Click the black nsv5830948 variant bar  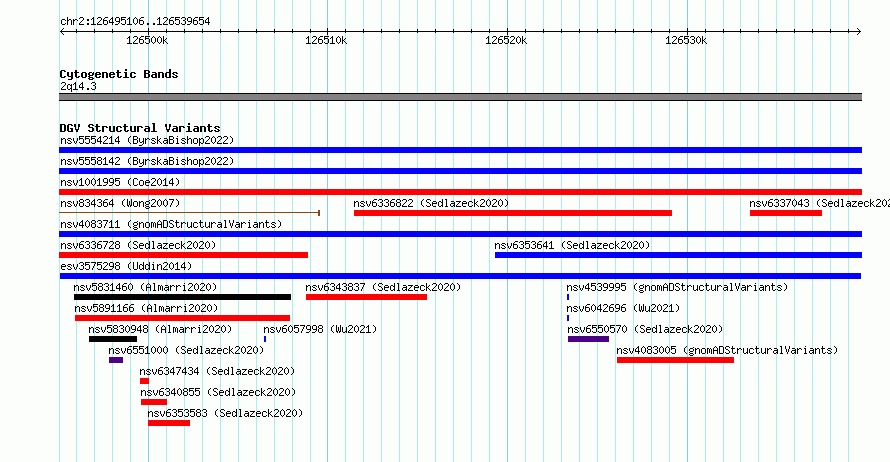click(x=113, y=339)
